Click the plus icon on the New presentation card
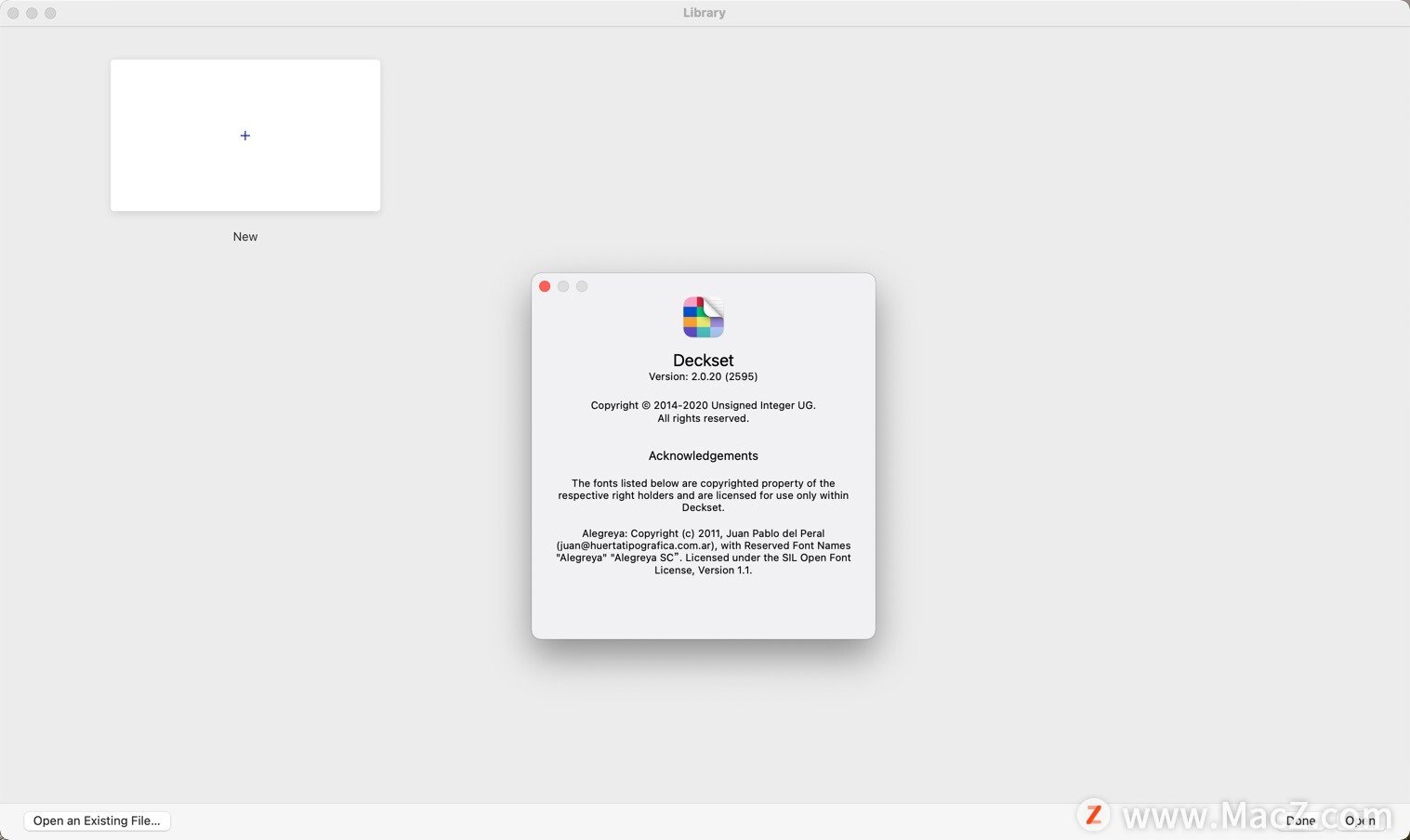The width and height of the screenshot is (1410, 840). (245, 136)
